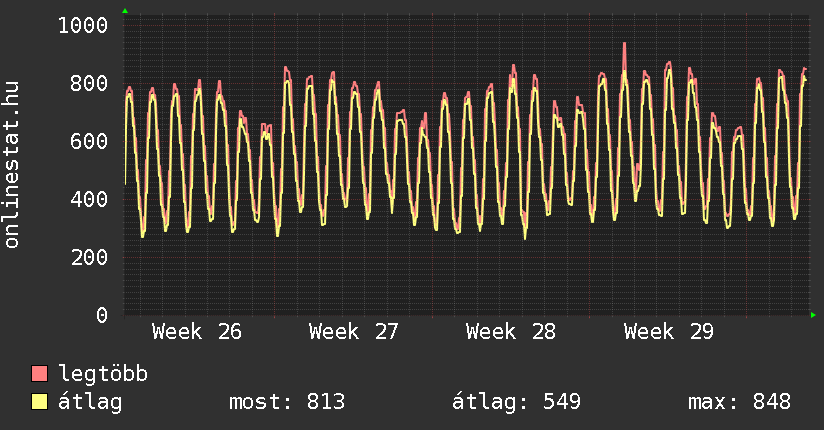The height and width of the screenshot is (430, 824).
Task: Click the pink legtöbb legend swatch
Action: 39,373
